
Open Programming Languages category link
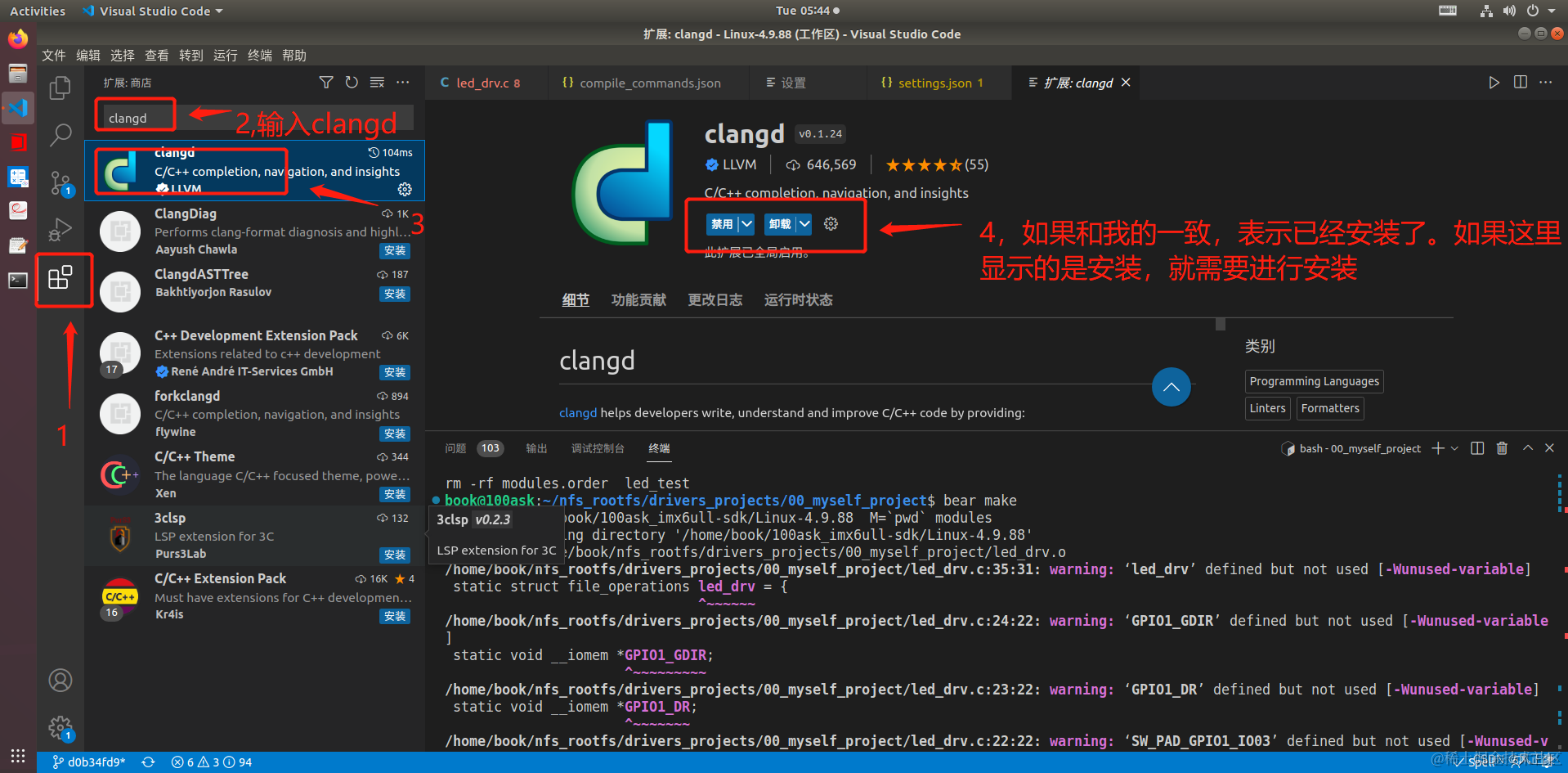(x=1314, y=381)
